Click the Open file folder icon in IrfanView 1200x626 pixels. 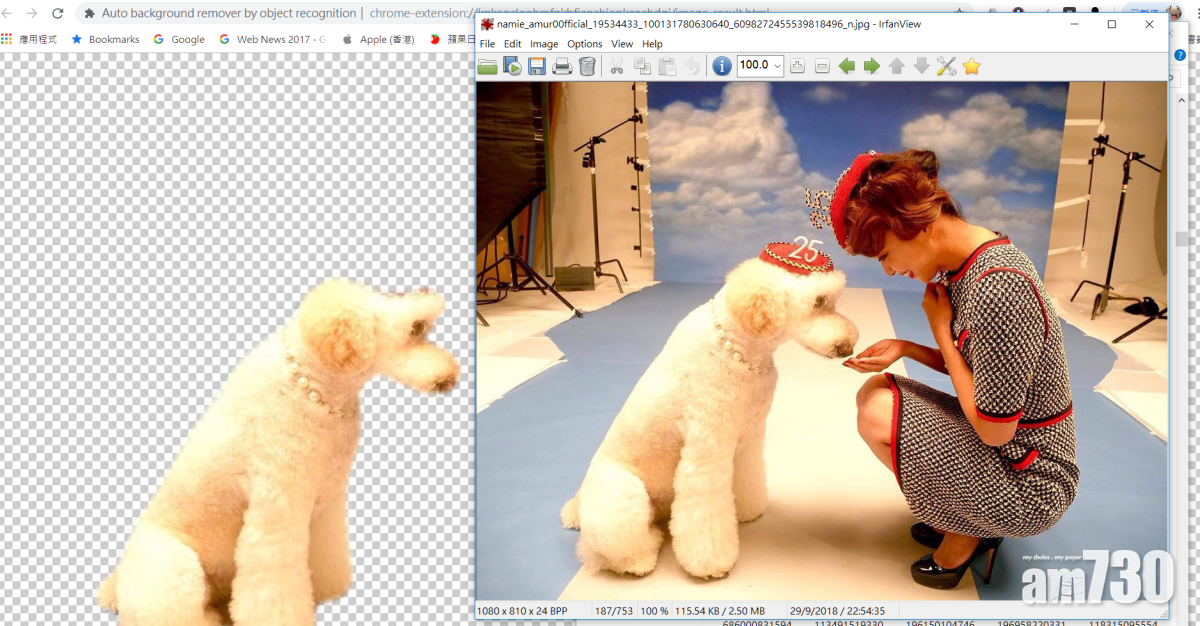tap(487, 66)
